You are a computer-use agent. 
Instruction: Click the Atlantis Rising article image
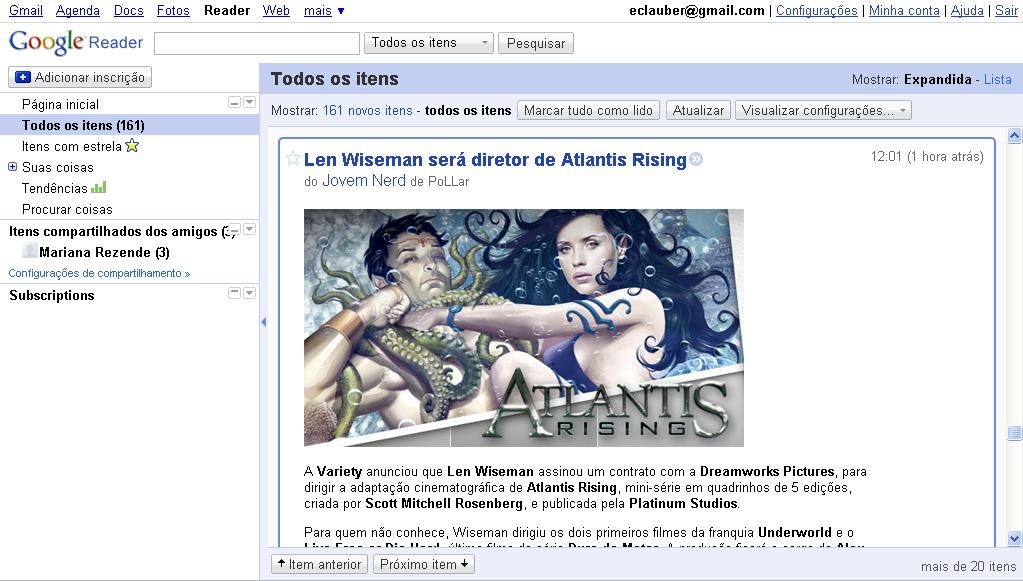524,327
